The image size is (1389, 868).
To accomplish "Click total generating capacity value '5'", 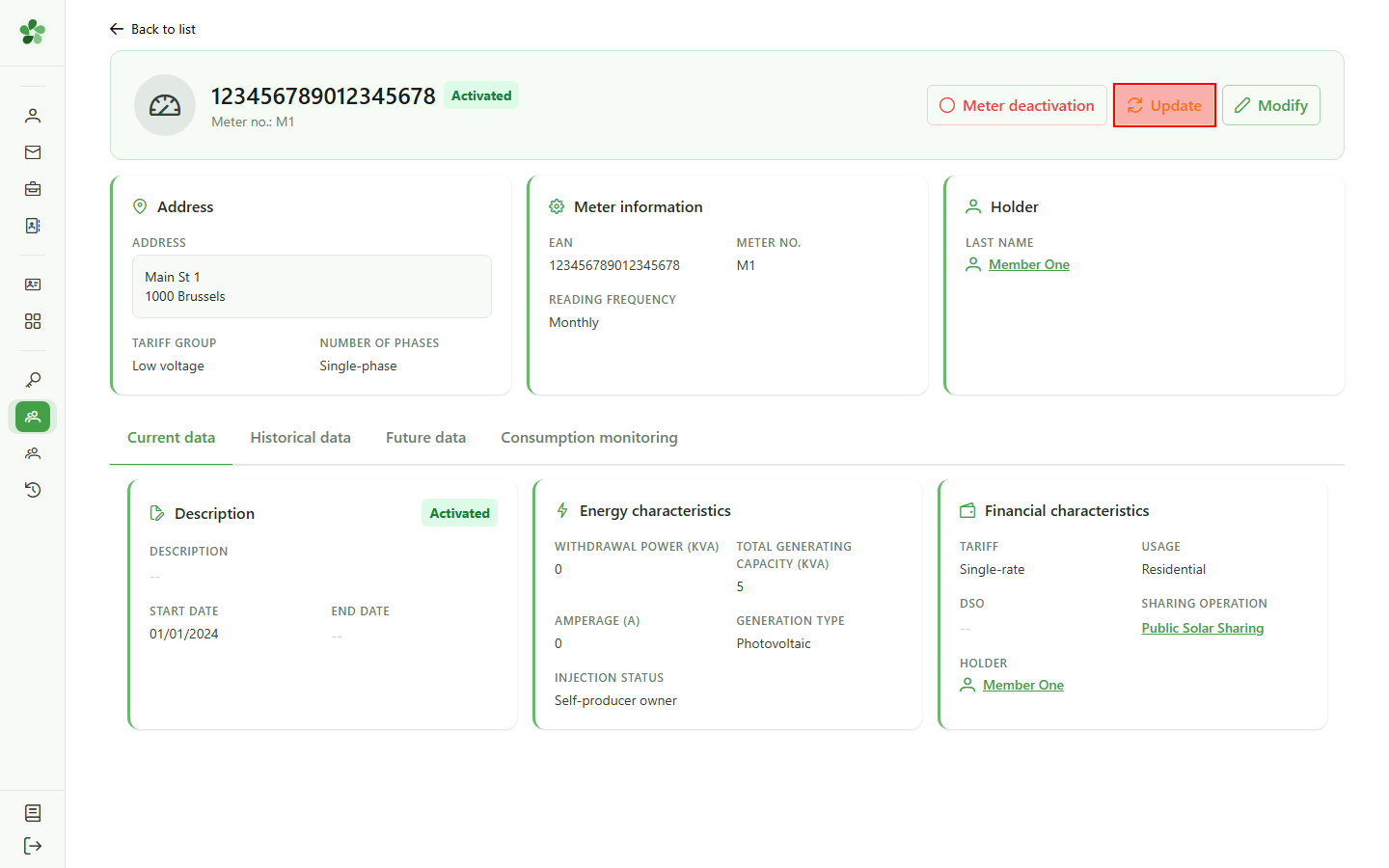I will pos(740,586).
